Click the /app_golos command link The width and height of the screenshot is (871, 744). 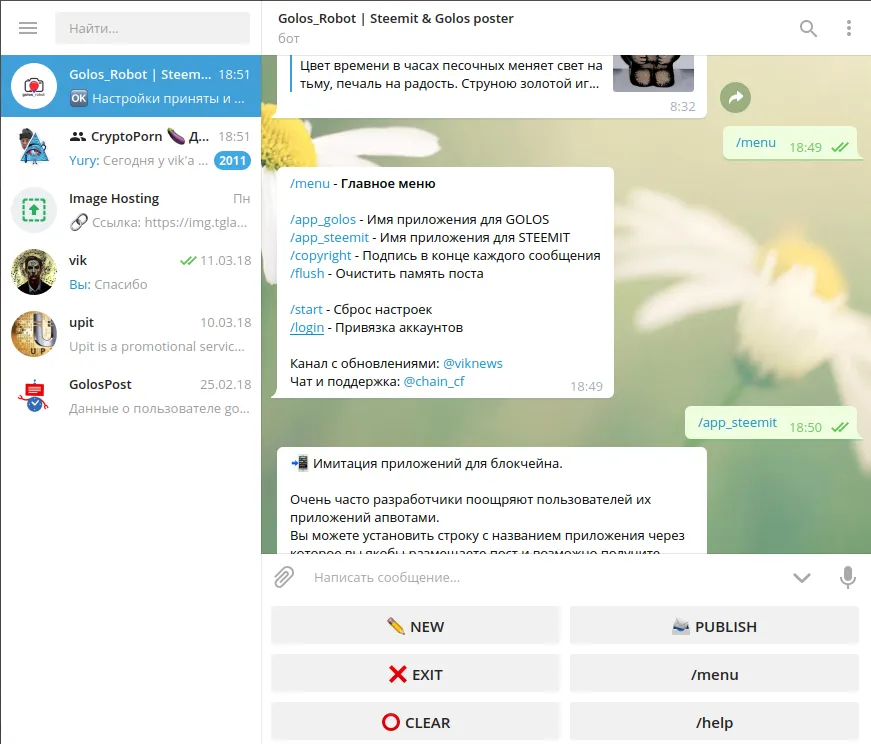pos(323,219)
